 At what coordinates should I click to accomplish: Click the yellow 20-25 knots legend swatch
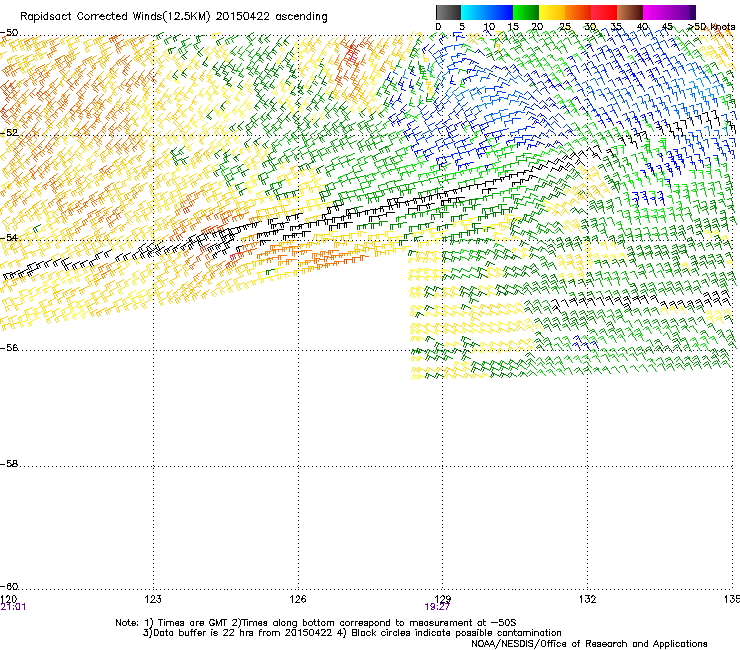(552, 12)
